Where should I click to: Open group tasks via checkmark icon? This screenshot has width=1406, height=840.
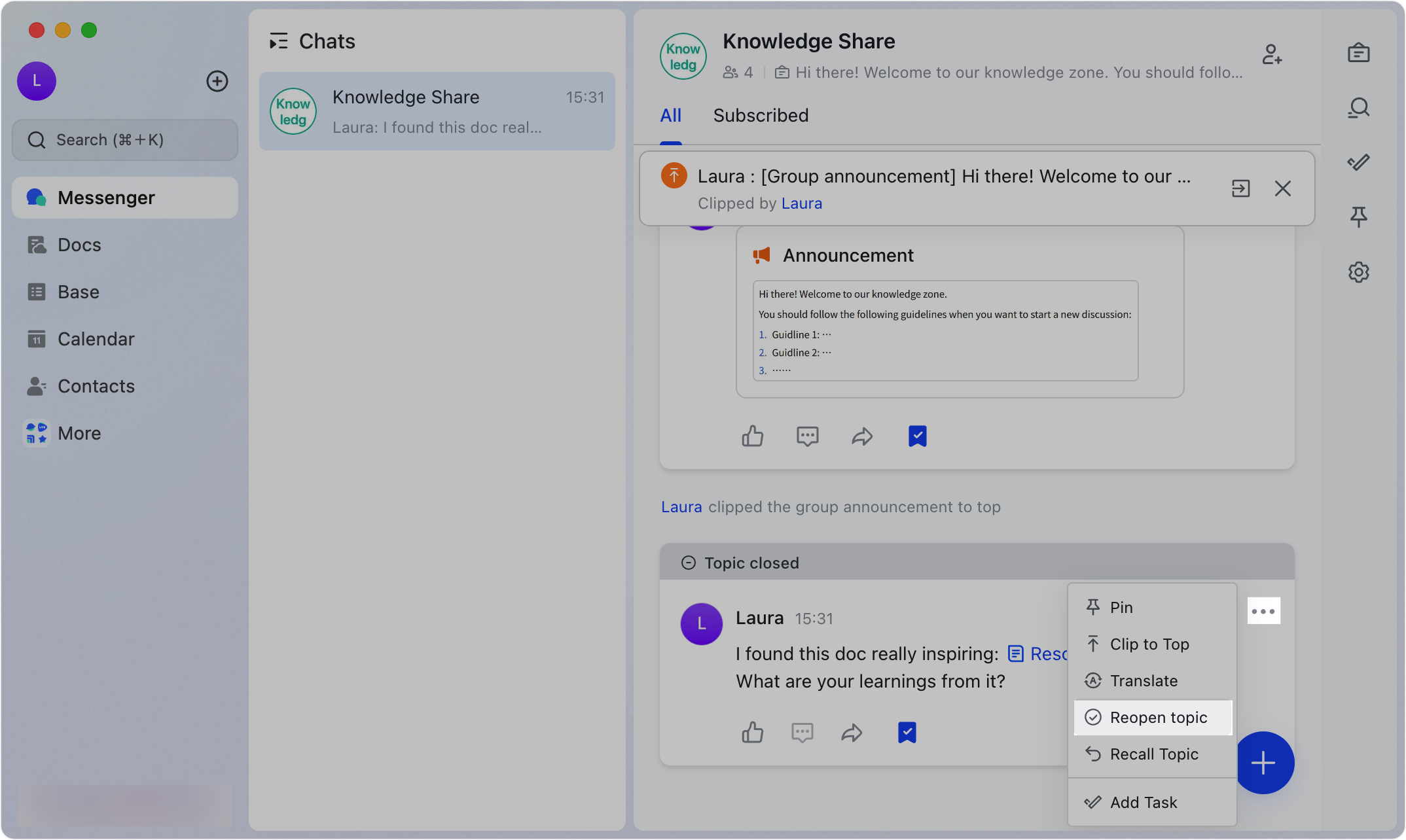pos(1358,162)
